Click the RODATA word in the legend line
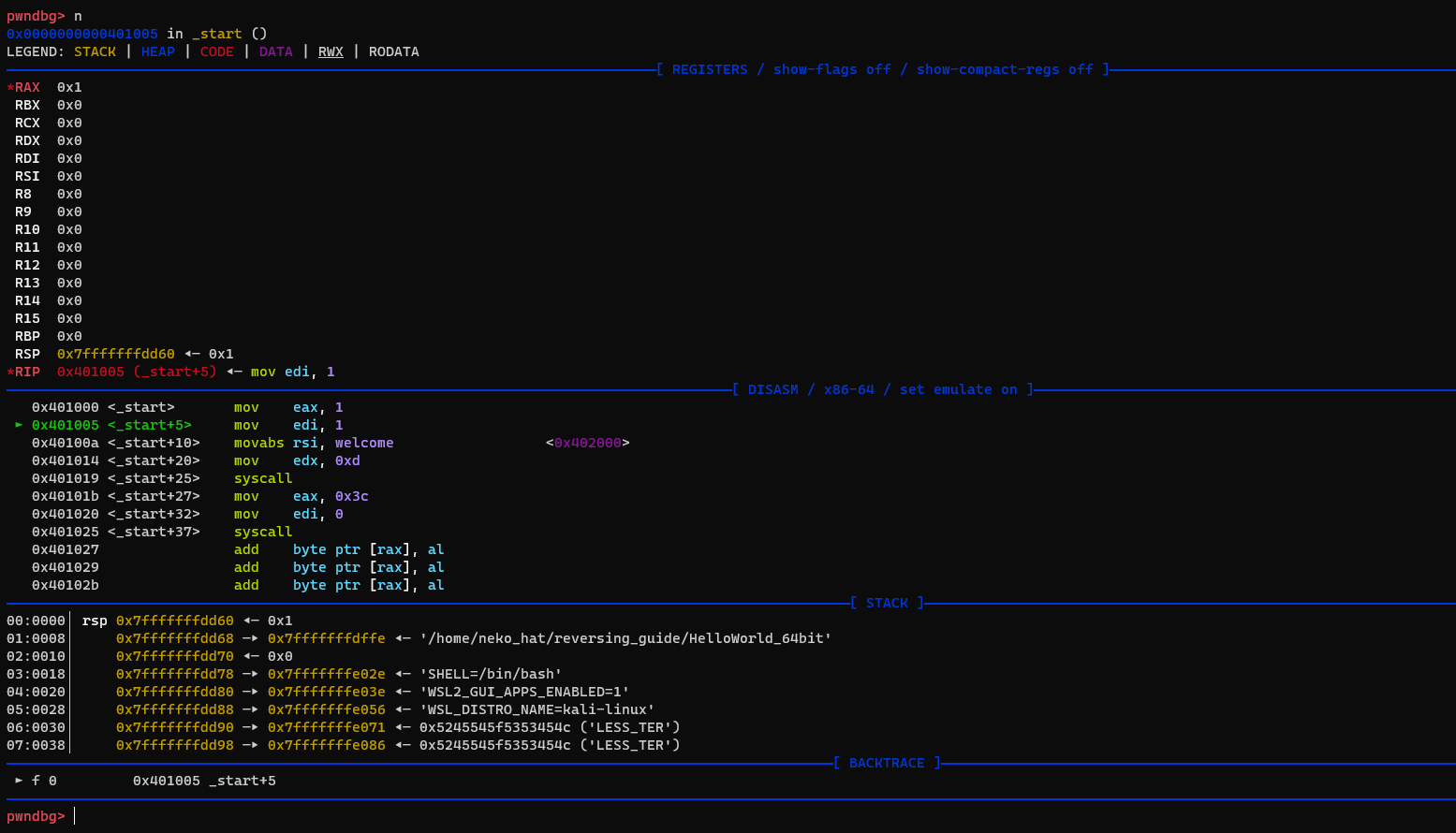Screen dimensions: 1456x833 394,51
